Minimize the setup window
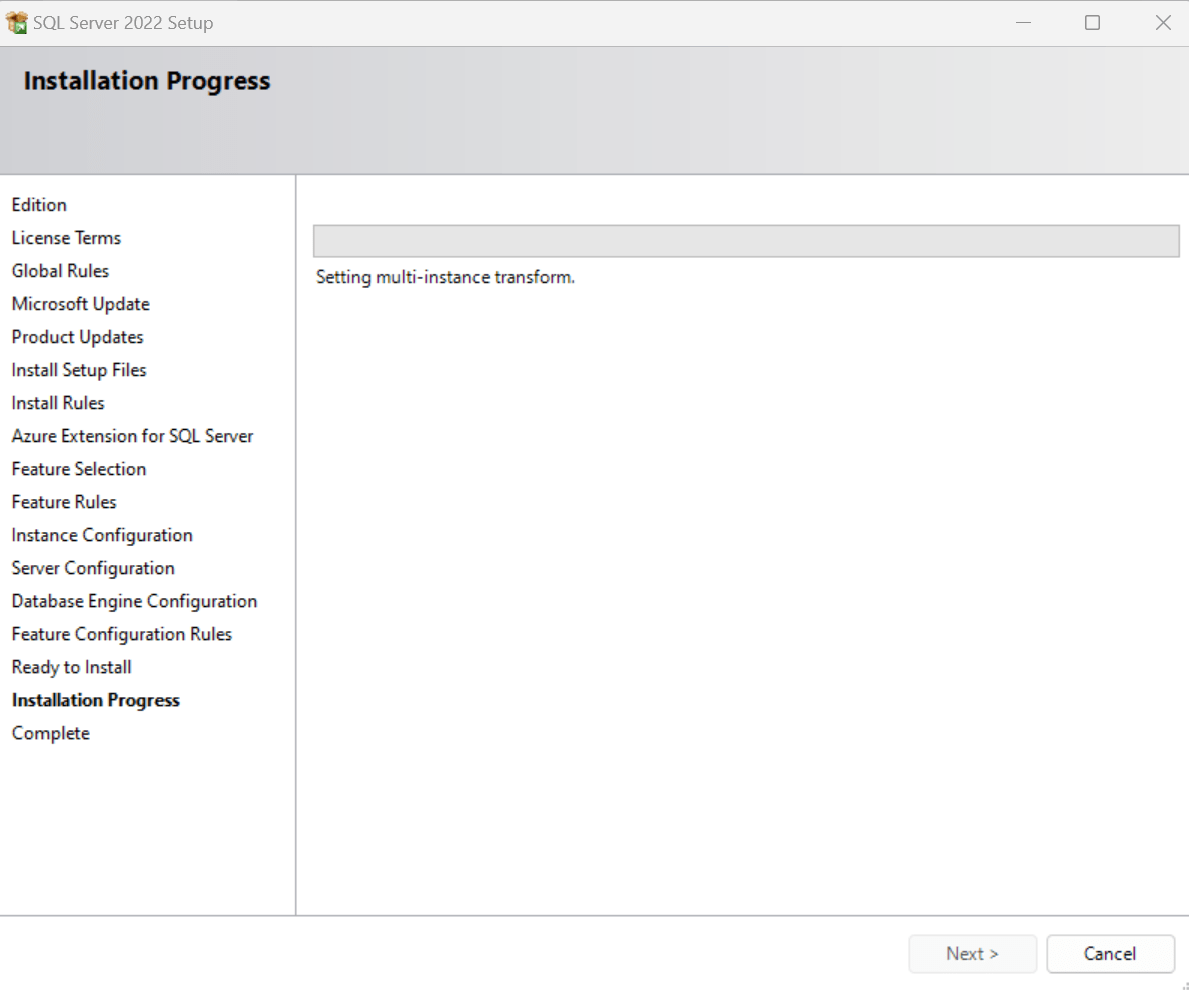The image size is (1189, 990). click(1023, 23)
